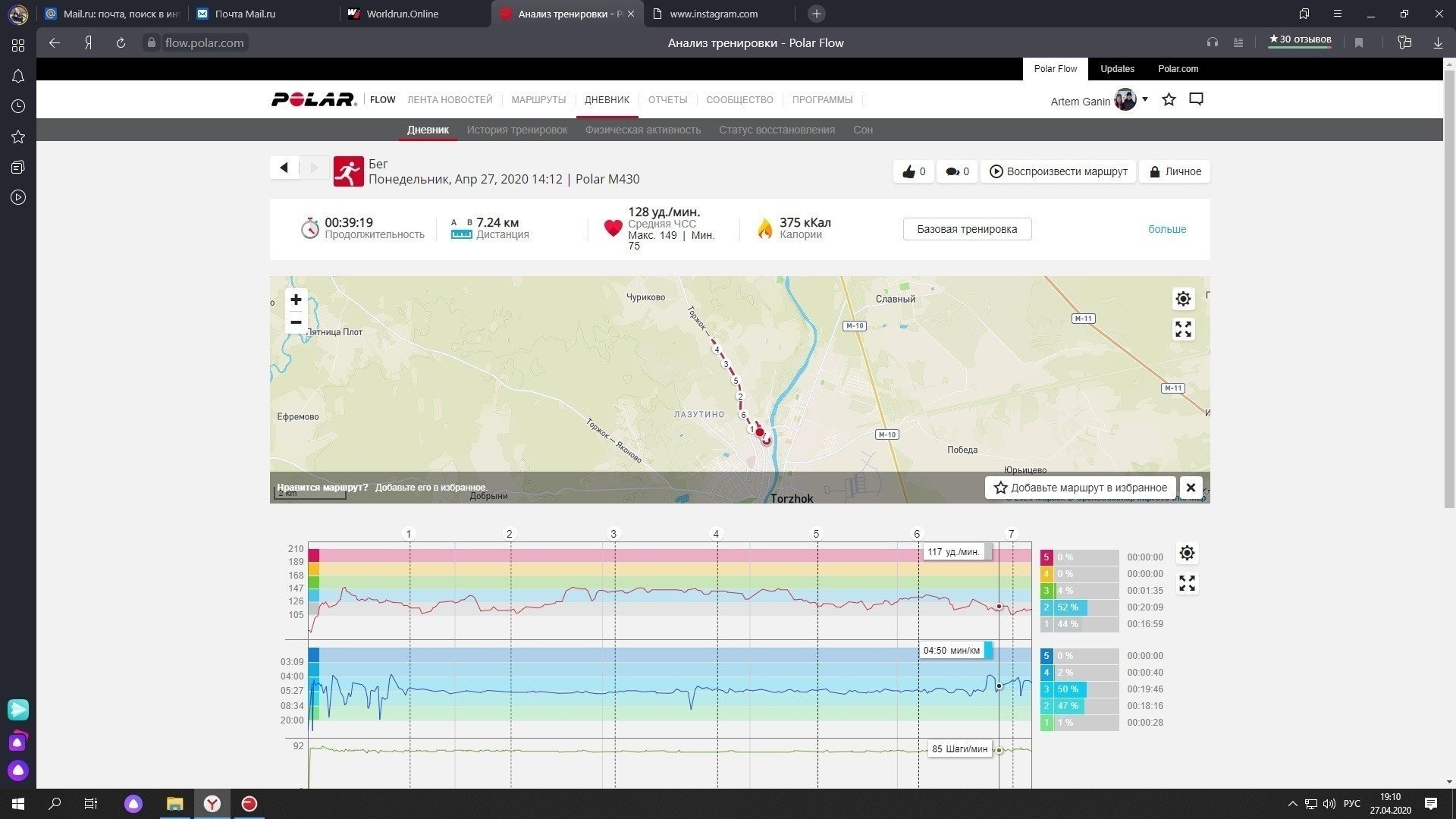The width and height of the screenshot is (1456, 819).
Task: Click the heart rate zone 5 red swatch
Action: [x=1046, y=557]
